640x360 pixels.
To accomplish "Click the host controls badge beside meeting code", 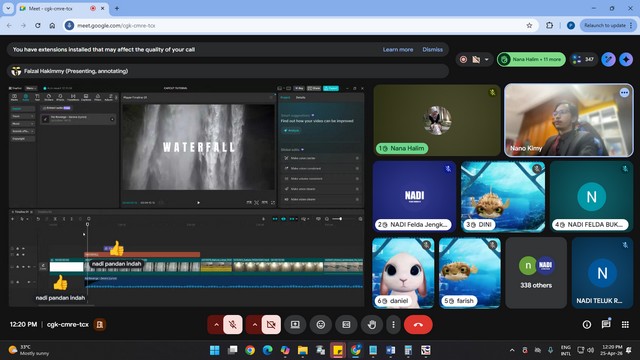I will (x=100, y=324).
